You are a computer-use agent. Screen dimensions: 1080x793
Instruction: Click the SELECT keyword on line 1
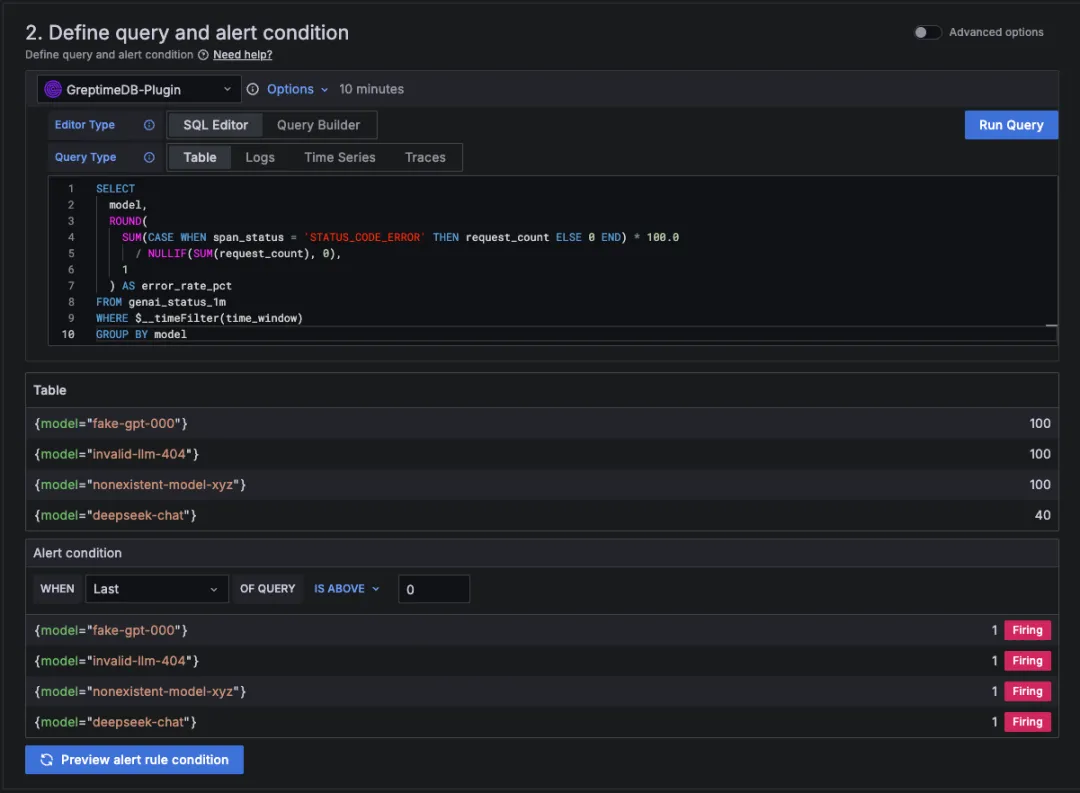pyautogui.click(x=115, y=189)
